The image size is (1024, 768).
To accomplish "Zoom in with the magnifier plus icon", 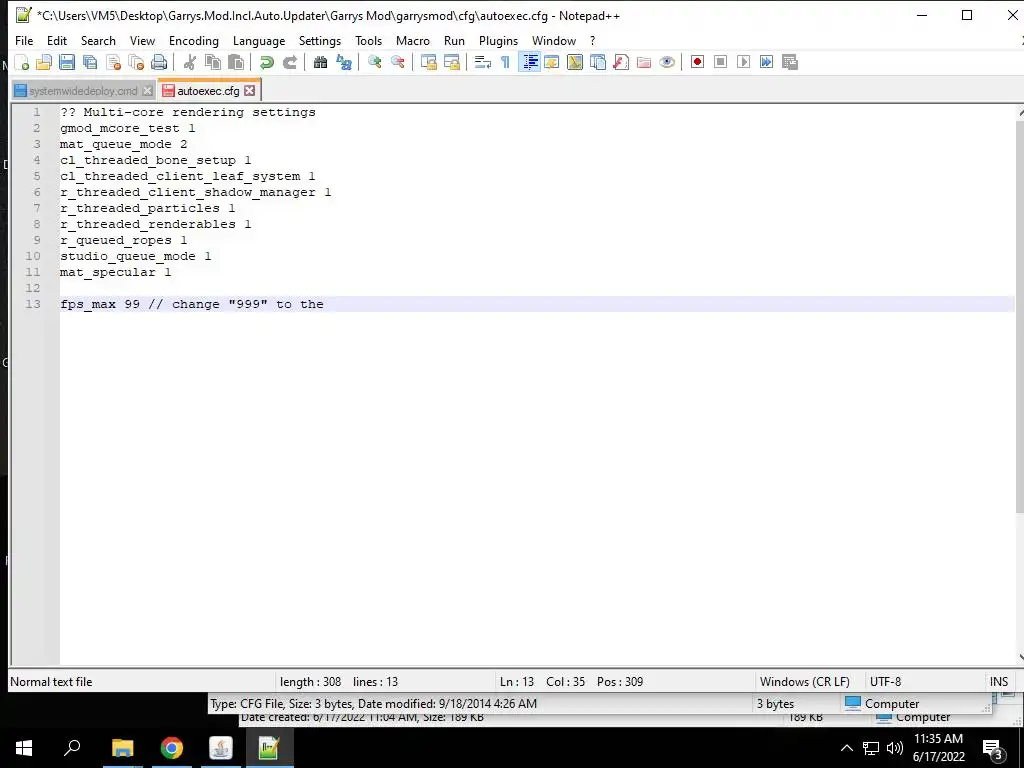I will 374,62.
